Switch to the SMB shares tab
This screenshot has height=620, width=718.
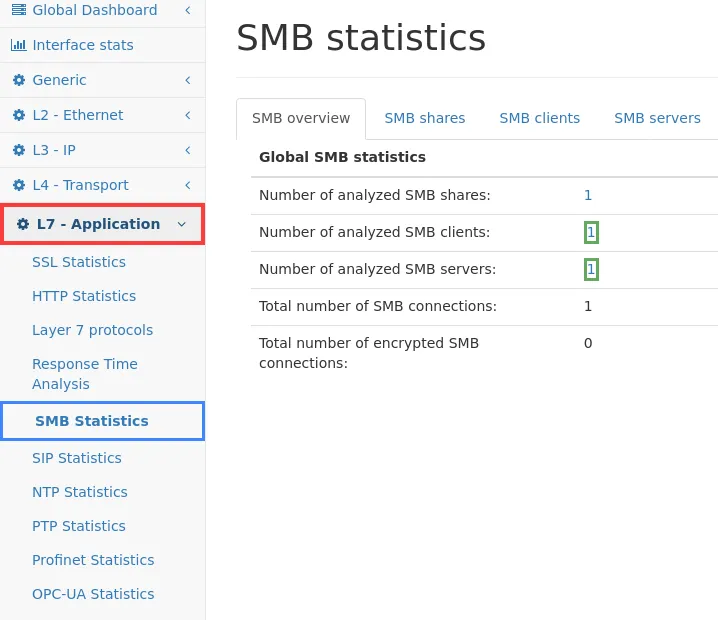424,118
